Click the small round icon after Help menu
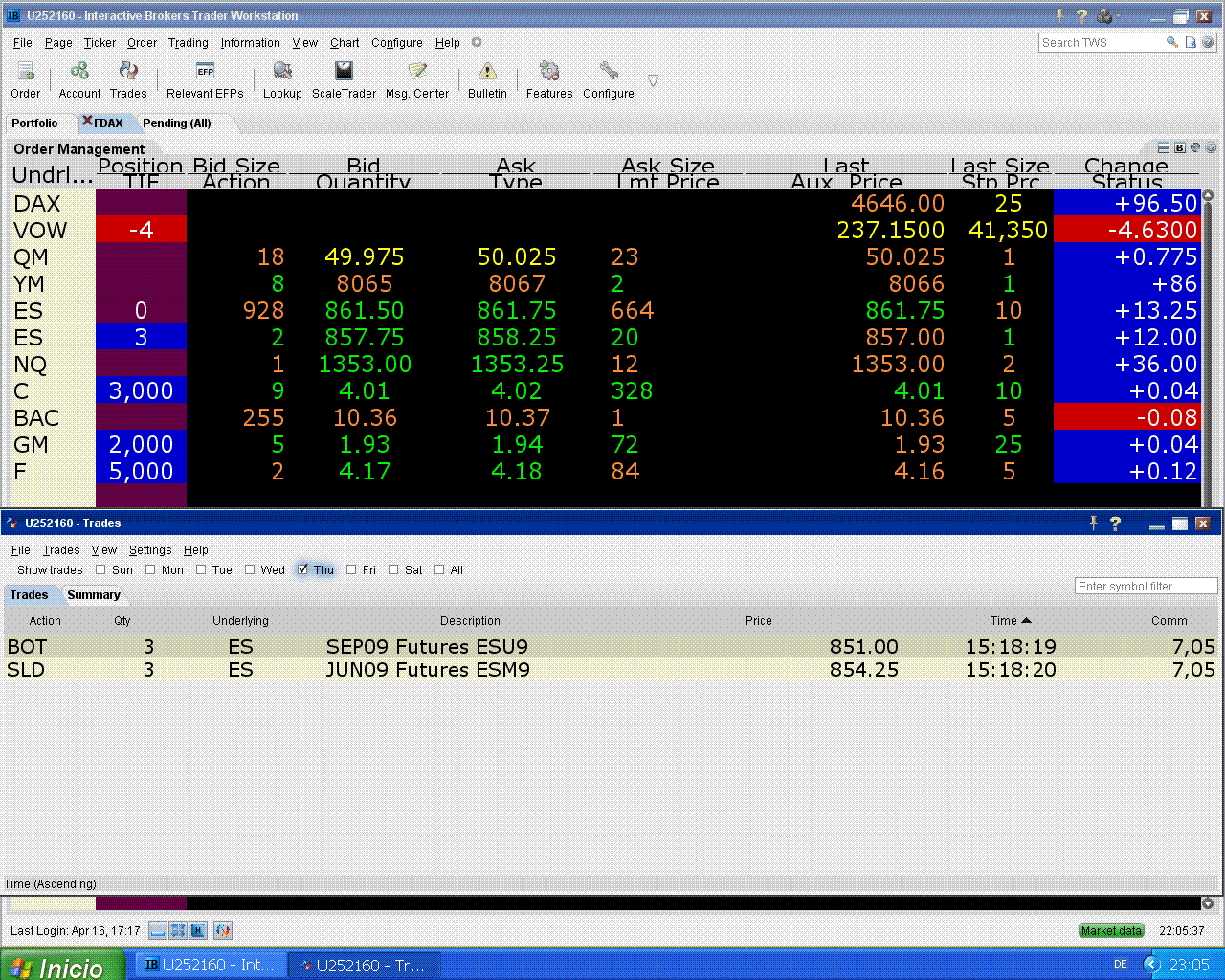This screenshot has height=980, width=1225. (477, 42)
